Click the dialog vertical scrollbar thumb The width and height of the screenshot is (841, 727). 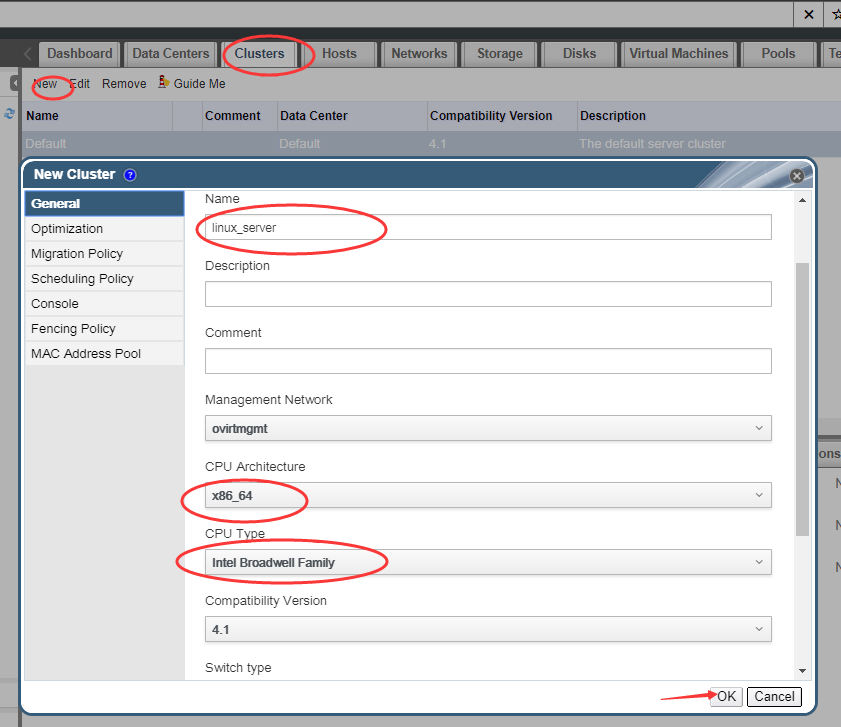[802, 399]
